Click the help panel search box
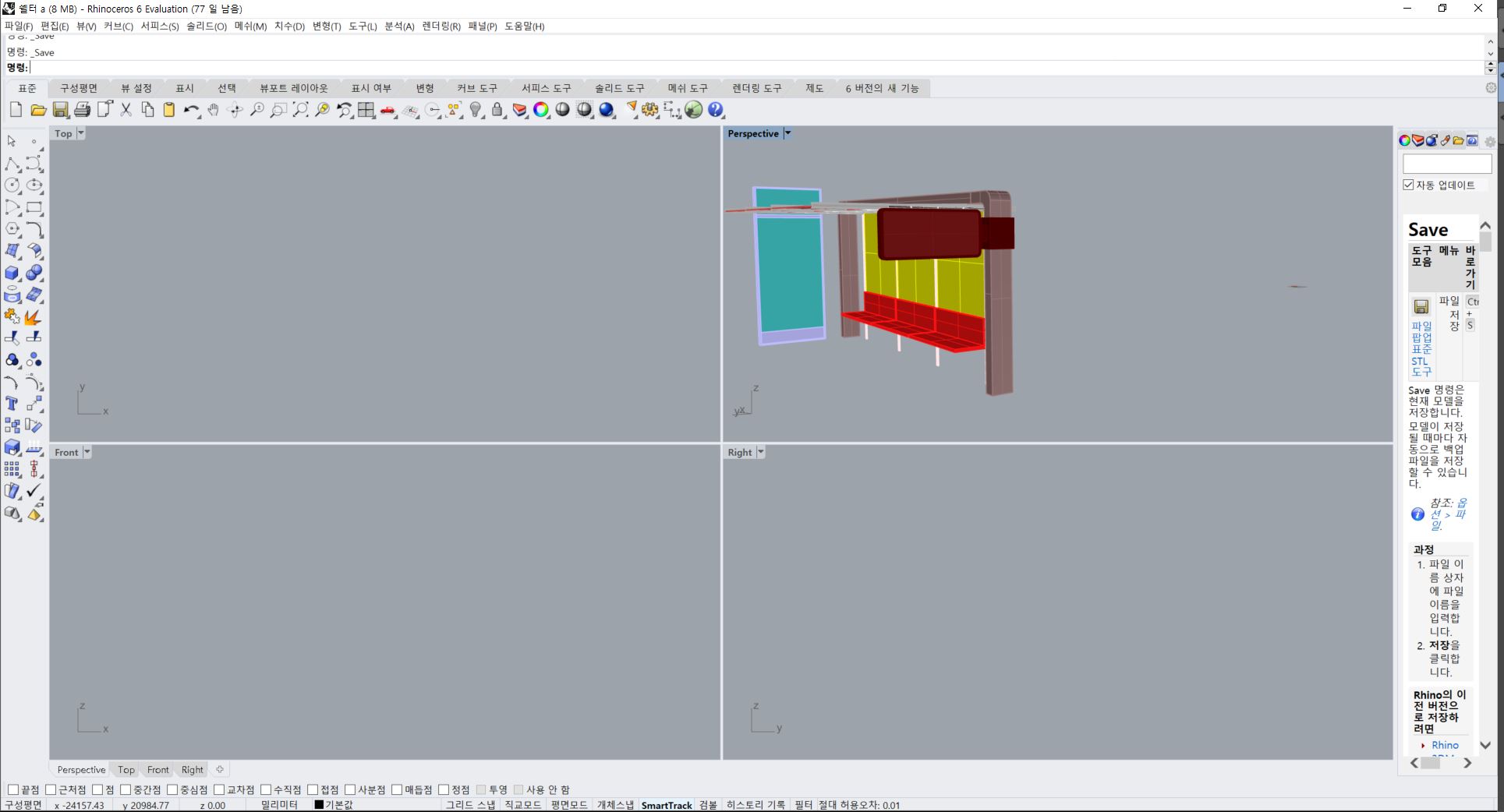 click(x=1447, y=164)
